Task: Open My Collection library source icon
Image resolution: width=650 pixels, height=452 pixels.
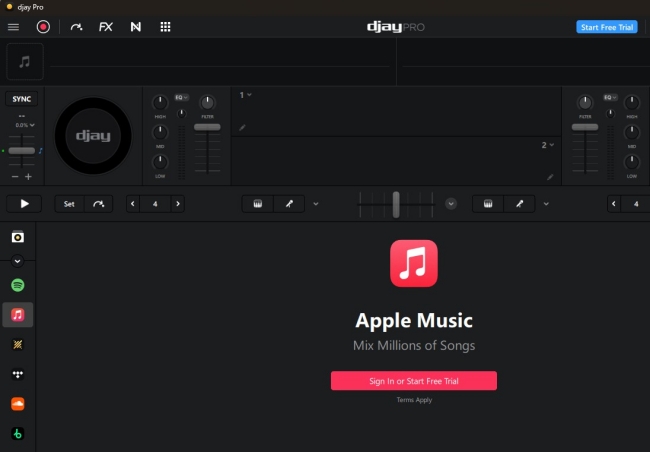Action: point(17,237)
